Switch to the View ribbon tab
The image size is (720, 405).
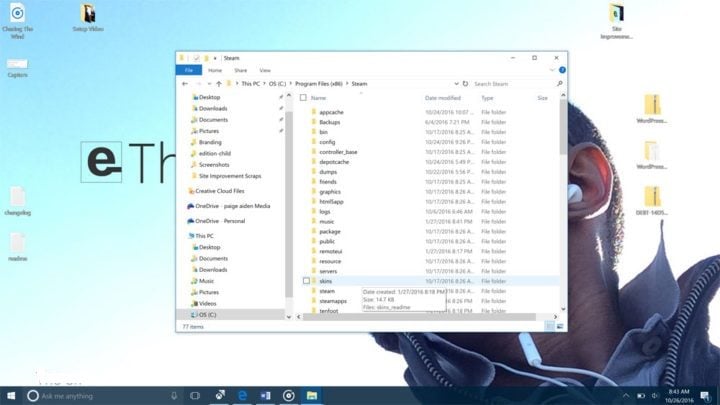point(265,70)
